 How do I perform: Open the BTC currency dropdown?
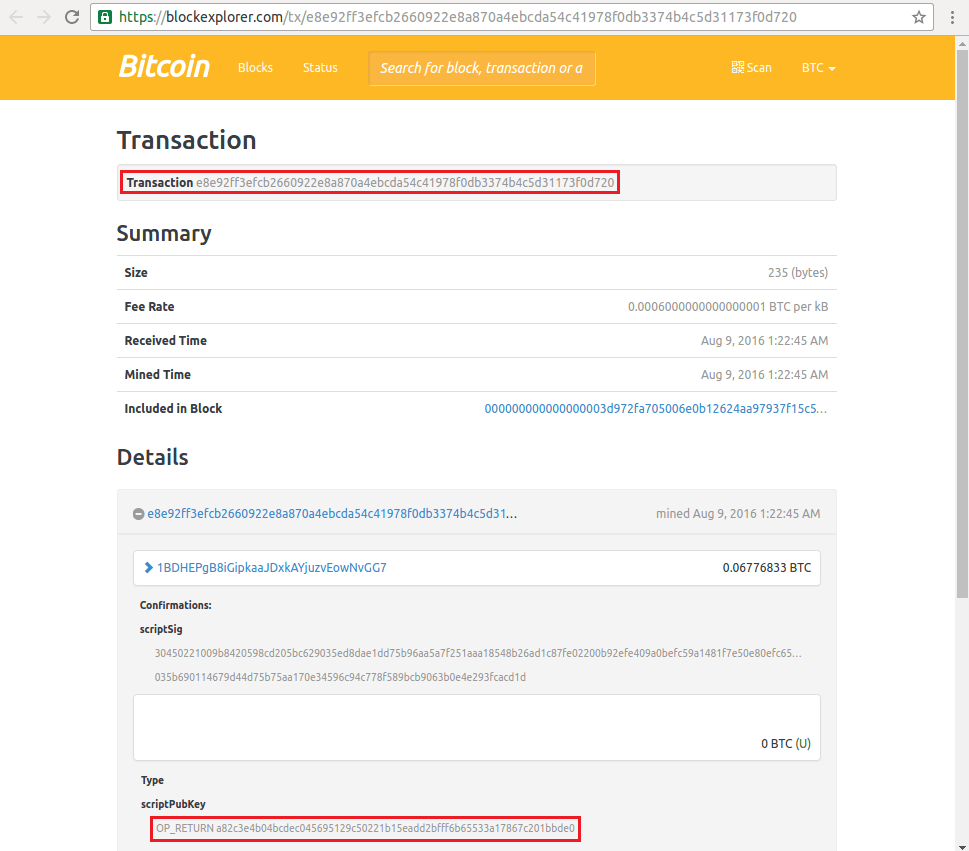(x=818, y=67)
